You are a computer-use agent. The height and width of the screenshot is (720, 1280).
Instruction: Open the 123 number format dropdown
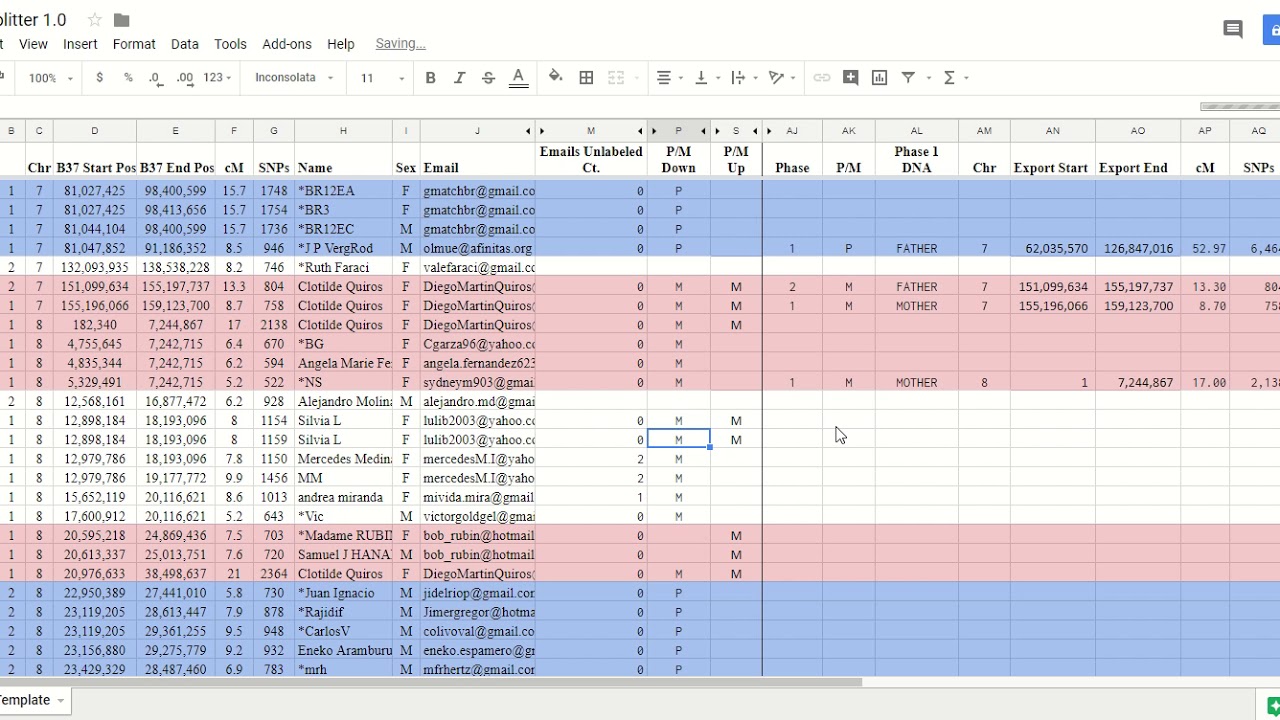click(217, 77)
